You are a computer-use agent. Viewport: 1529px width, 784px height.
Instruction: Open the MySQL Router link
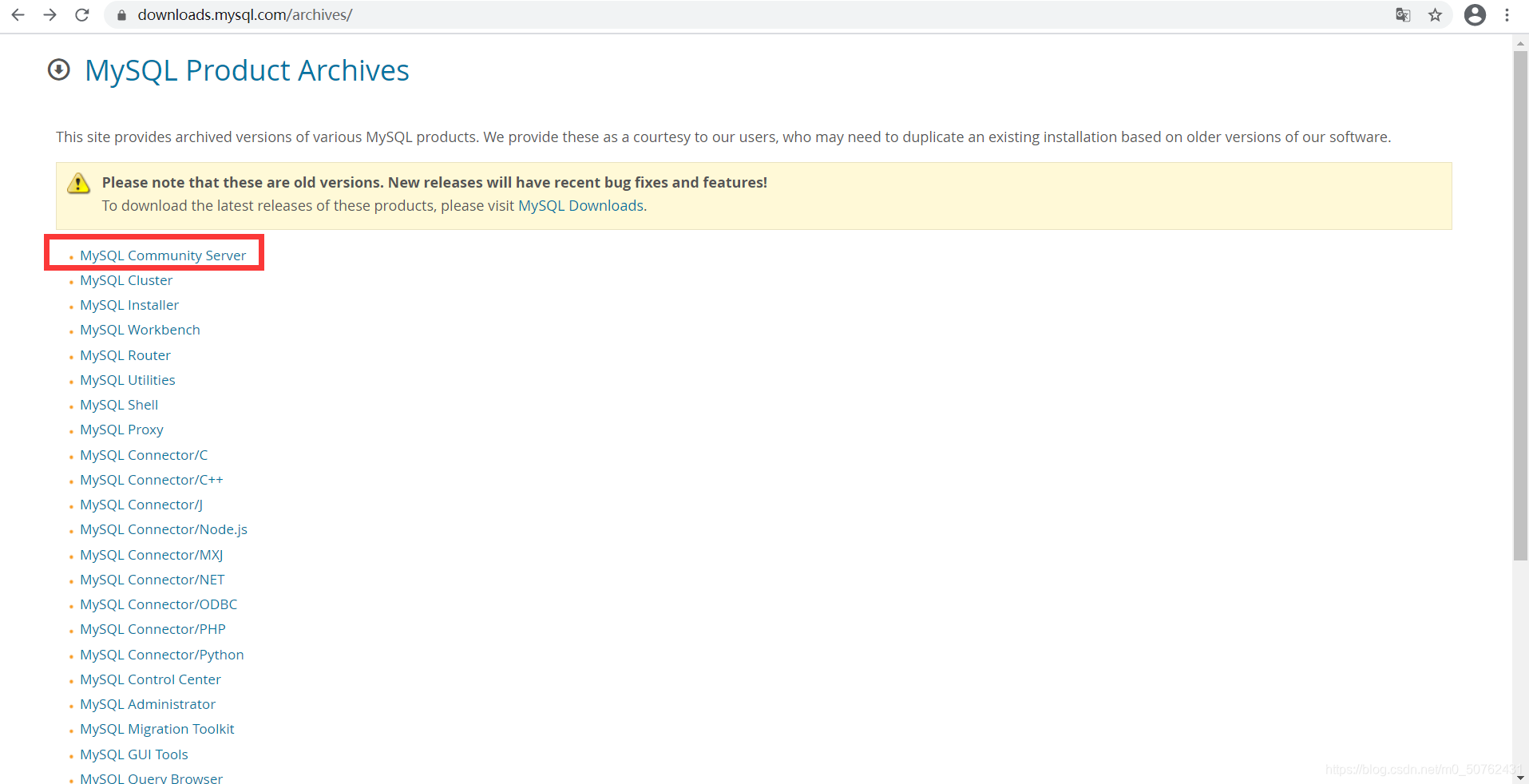[125, 355]
